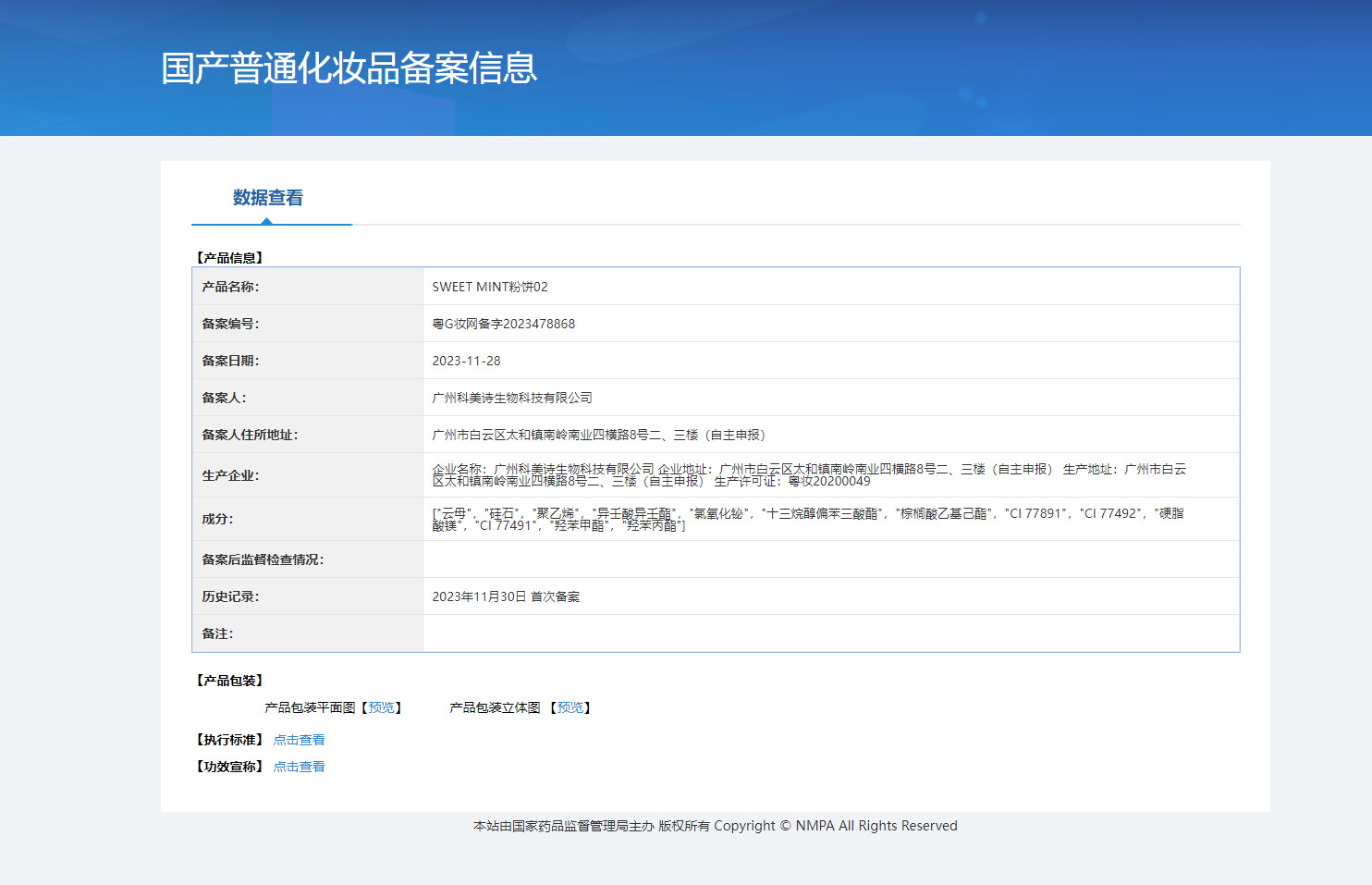Click the NMPA copyright footer text

tap(715, 826)
